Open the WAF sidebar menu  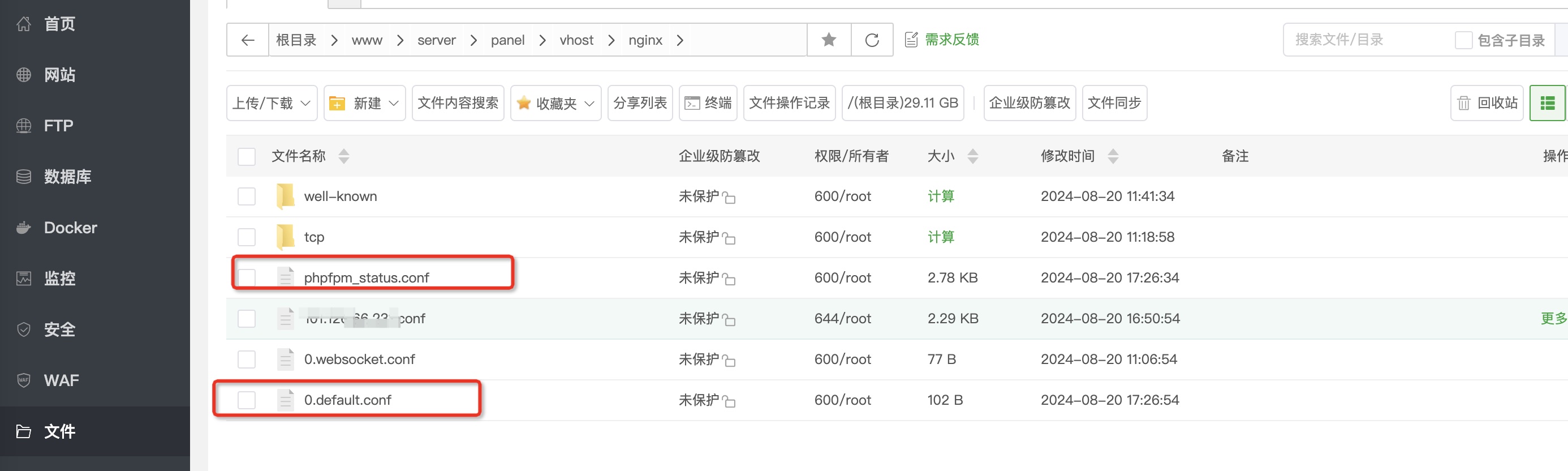point(61,380)
